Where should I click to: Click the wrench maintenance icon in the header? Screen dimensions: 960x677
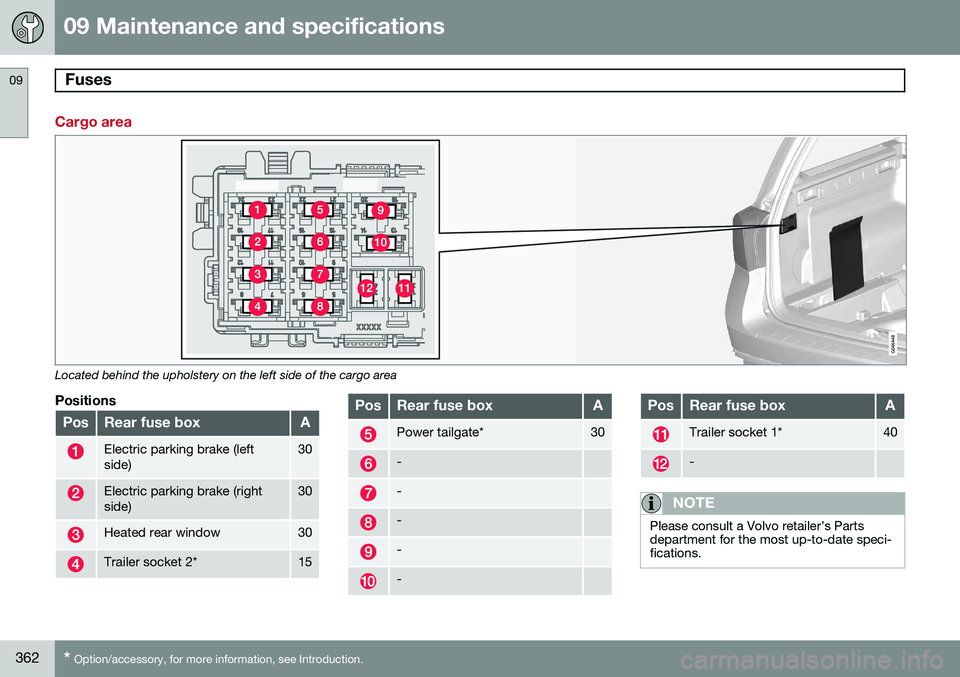28,28
